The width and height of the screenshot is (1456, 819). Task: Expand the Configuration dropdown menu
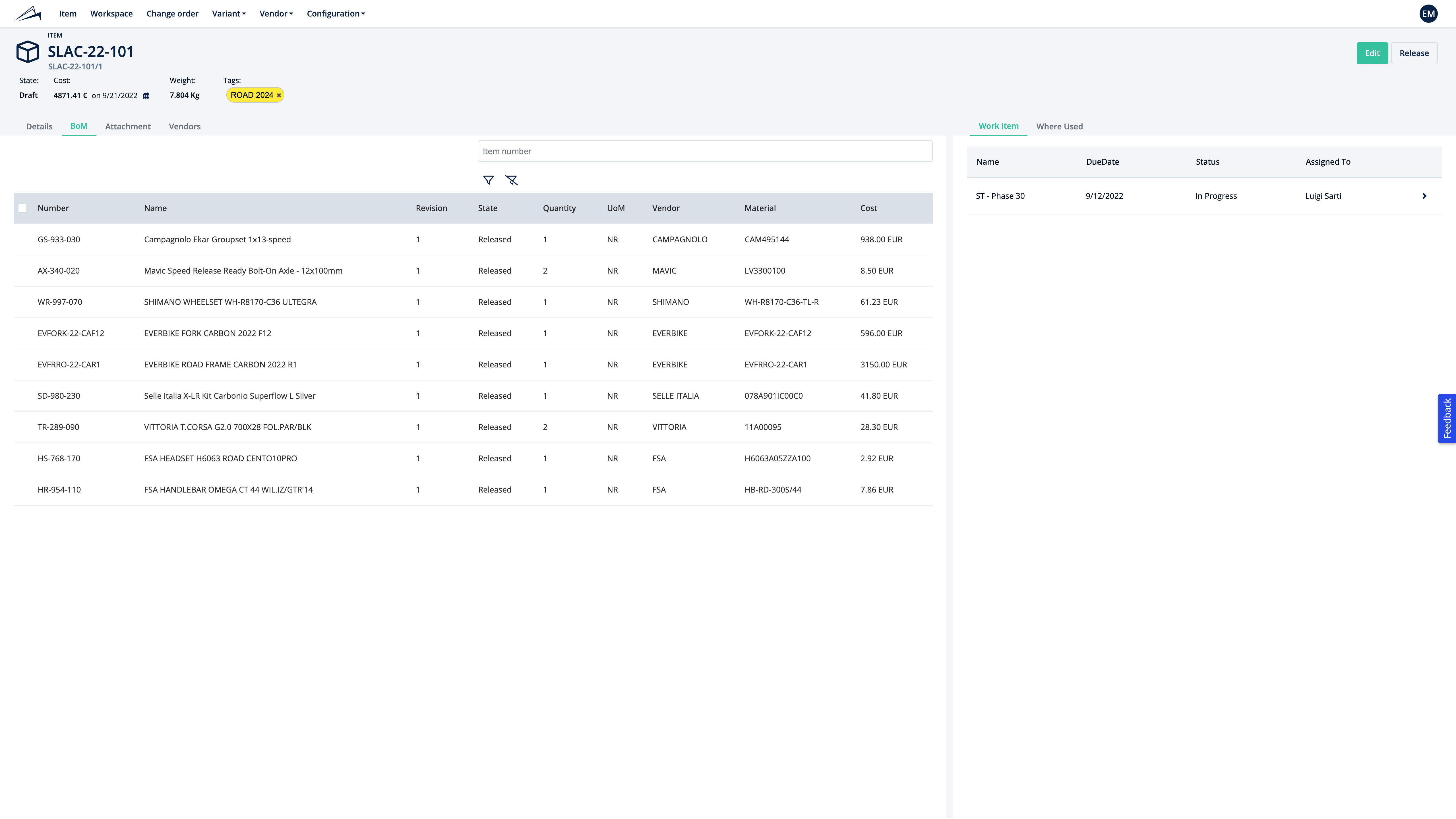coord(336,14)
